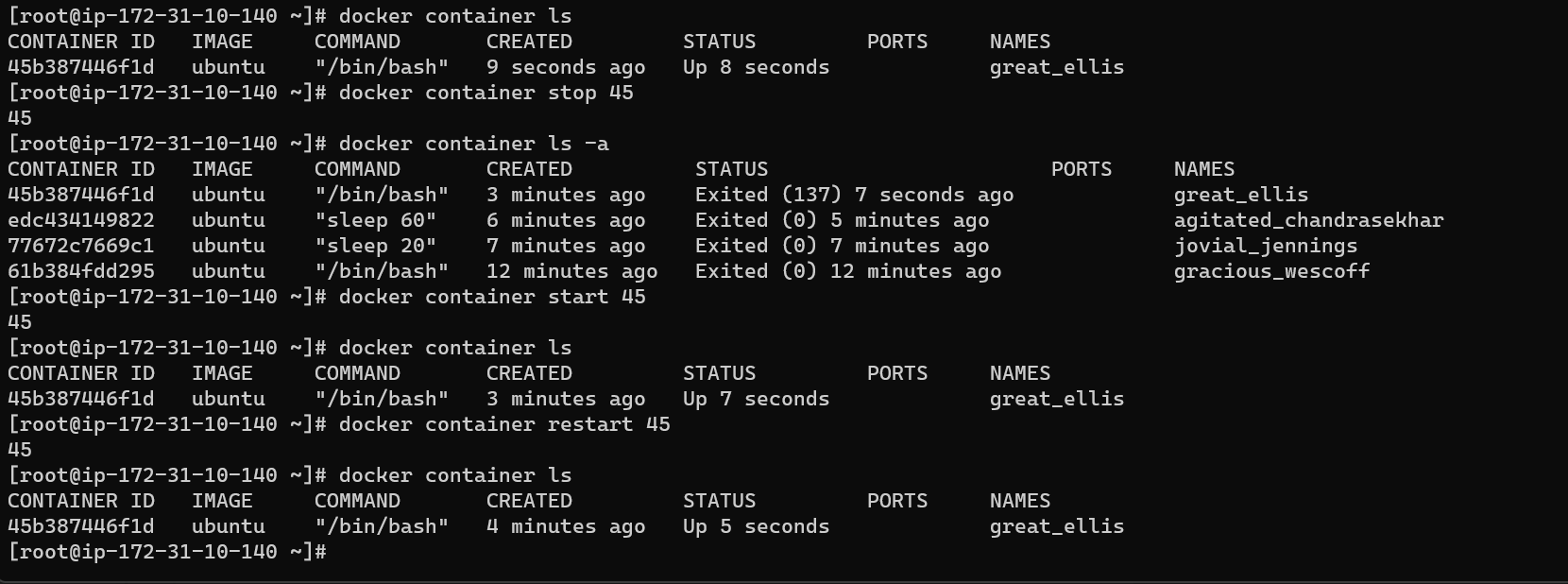Screen dimensions: 1568x584
Task: Click the "docker container start 45" command
Action: point(492,297)
